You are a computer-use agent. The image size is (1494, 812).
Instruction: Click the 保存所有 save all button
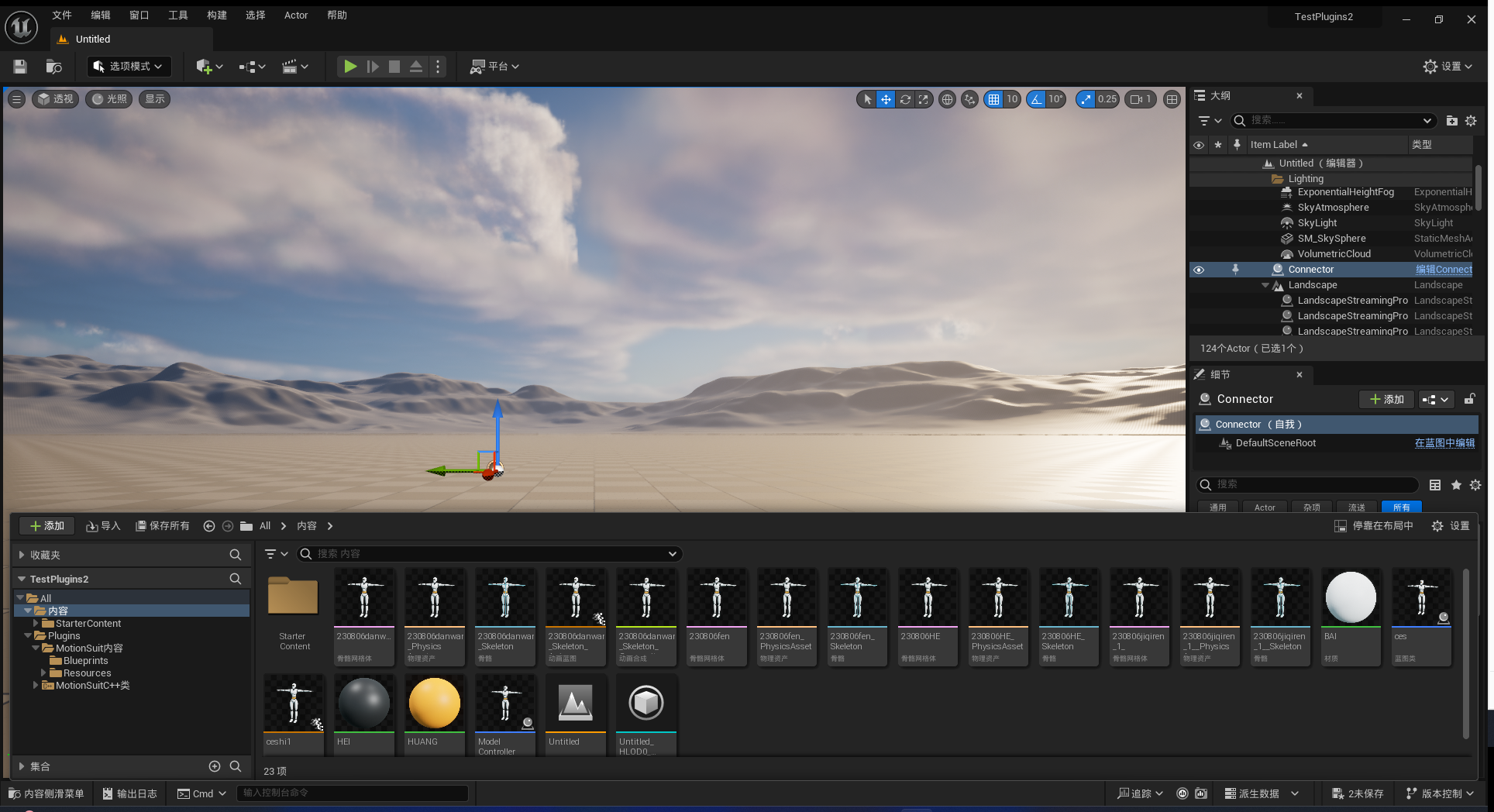click(163, 526)
